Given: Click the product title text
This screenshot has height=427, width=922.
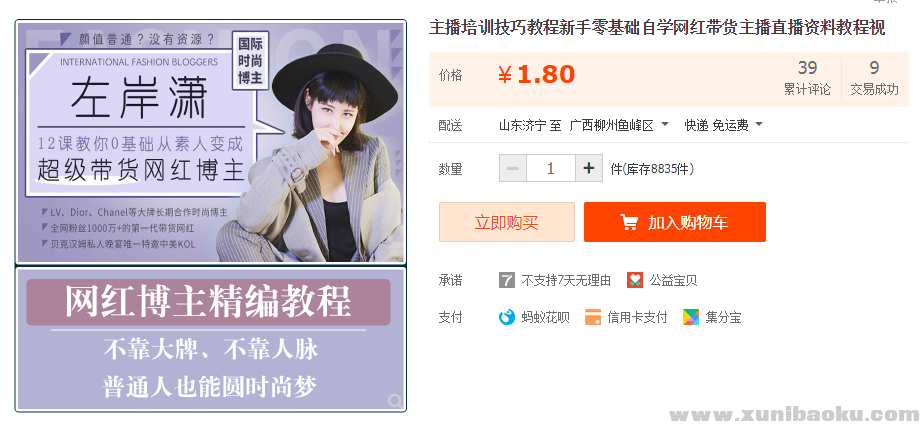Looking at the screenshot, I should point(657,28).
